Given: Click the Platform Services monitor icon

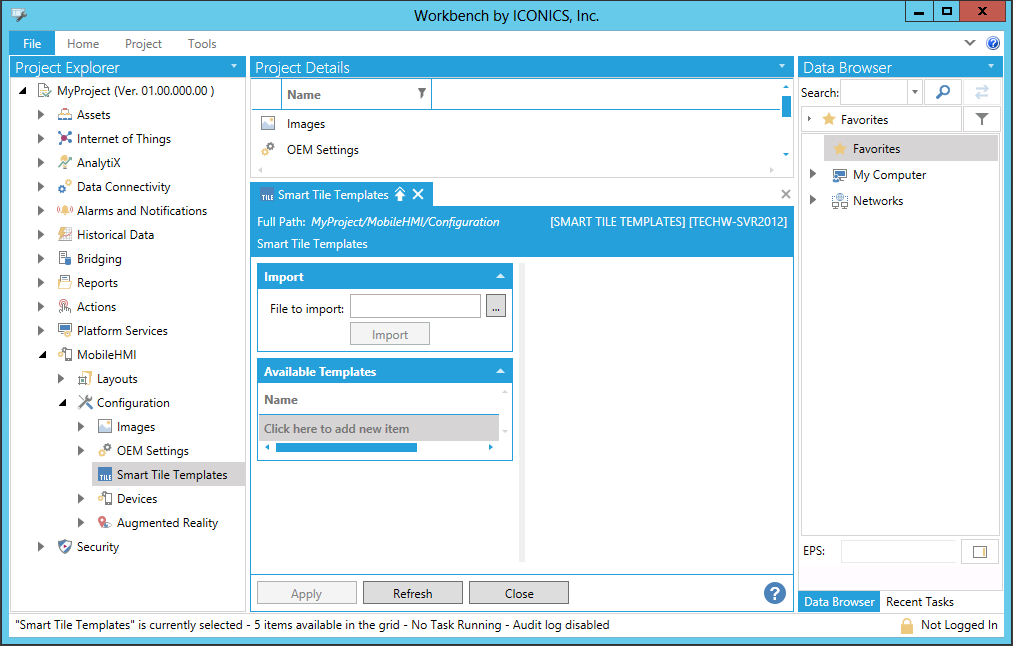Looking at the screenshot, I should pos(65,330).
